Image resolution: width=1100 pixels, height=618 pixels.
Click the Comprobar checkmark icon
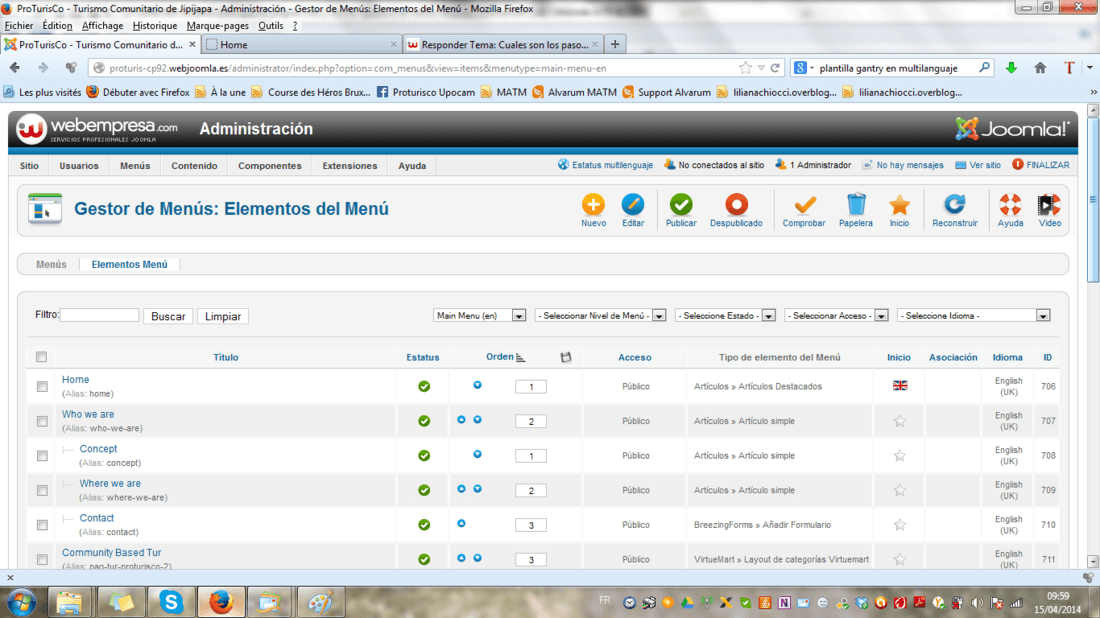coord(804,205)
